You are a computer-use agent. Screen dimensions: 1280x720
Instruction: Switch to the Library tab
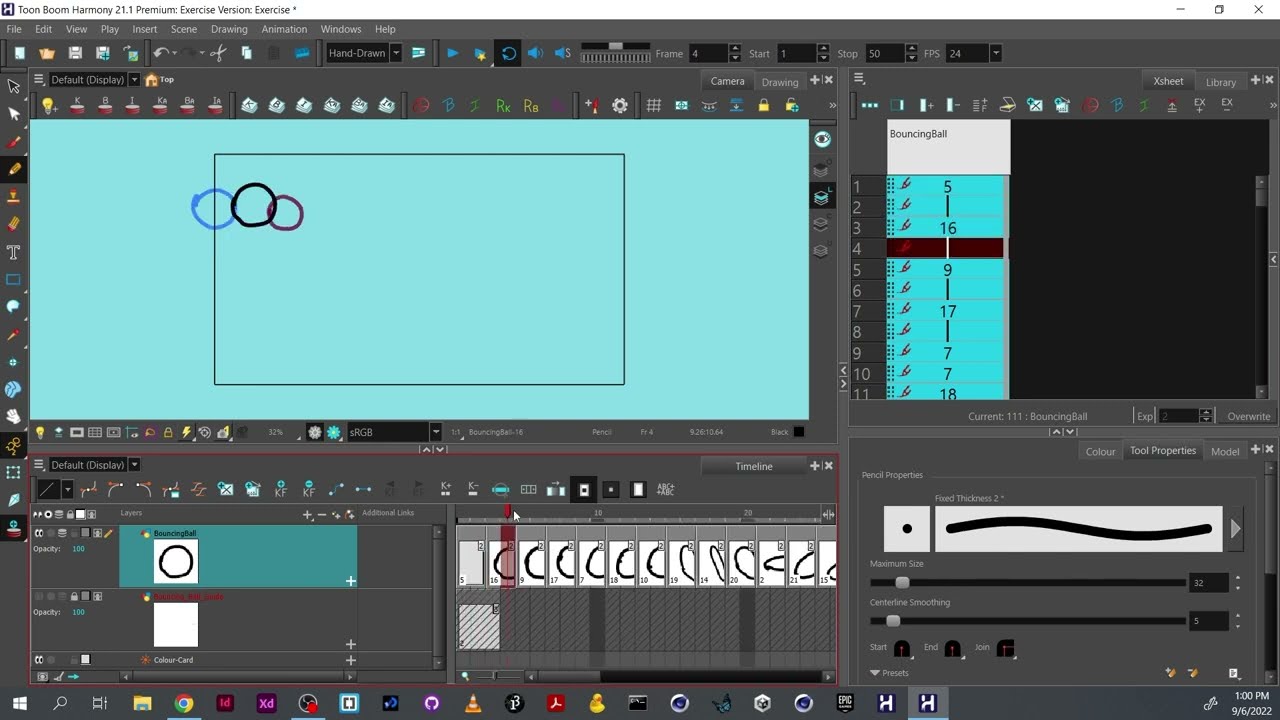(1220, 82)
